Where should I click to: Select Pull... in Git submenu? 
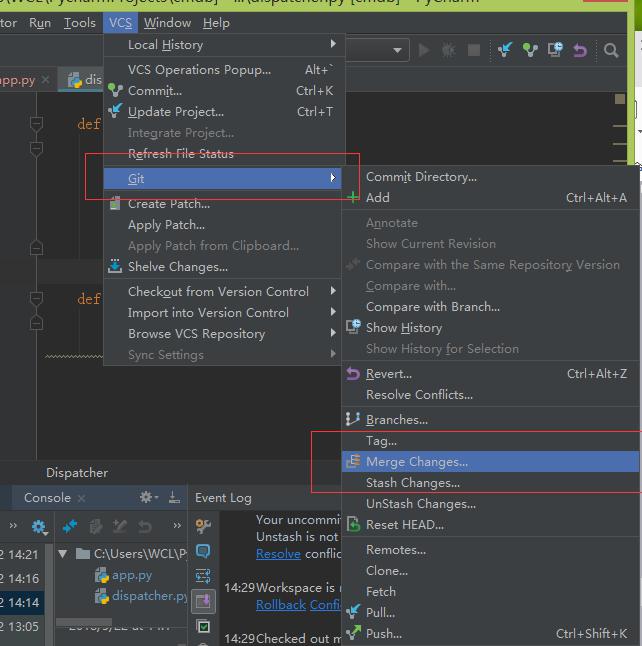tap(490, 613)
